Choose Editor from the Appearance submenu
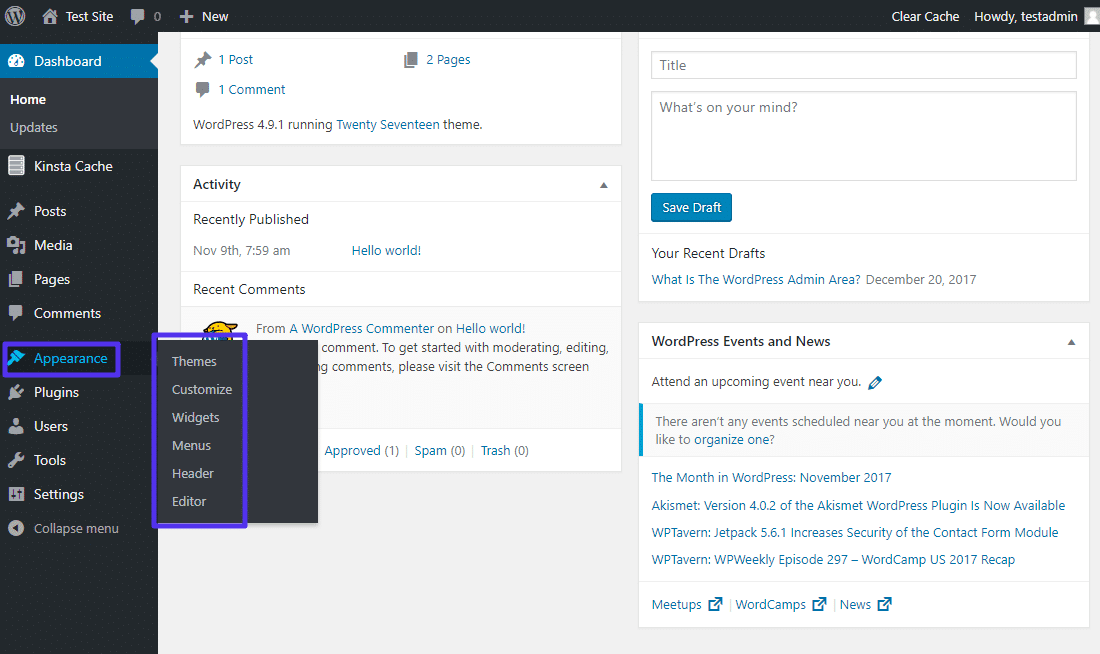Image resolution: width=1100 pixels, height=654 pixels. tap(188, 501)
